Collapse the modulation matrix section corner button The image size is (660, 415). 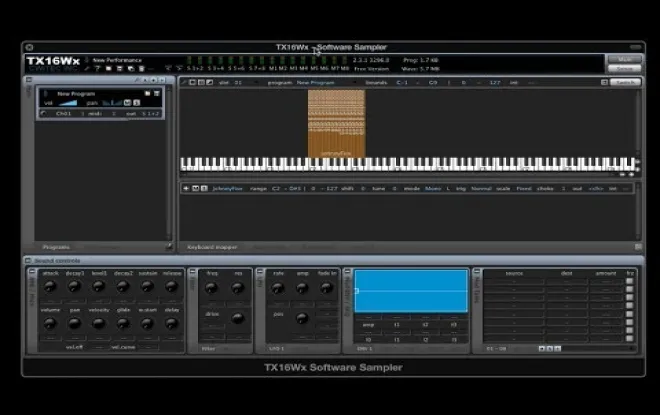[x=477, y=272]
